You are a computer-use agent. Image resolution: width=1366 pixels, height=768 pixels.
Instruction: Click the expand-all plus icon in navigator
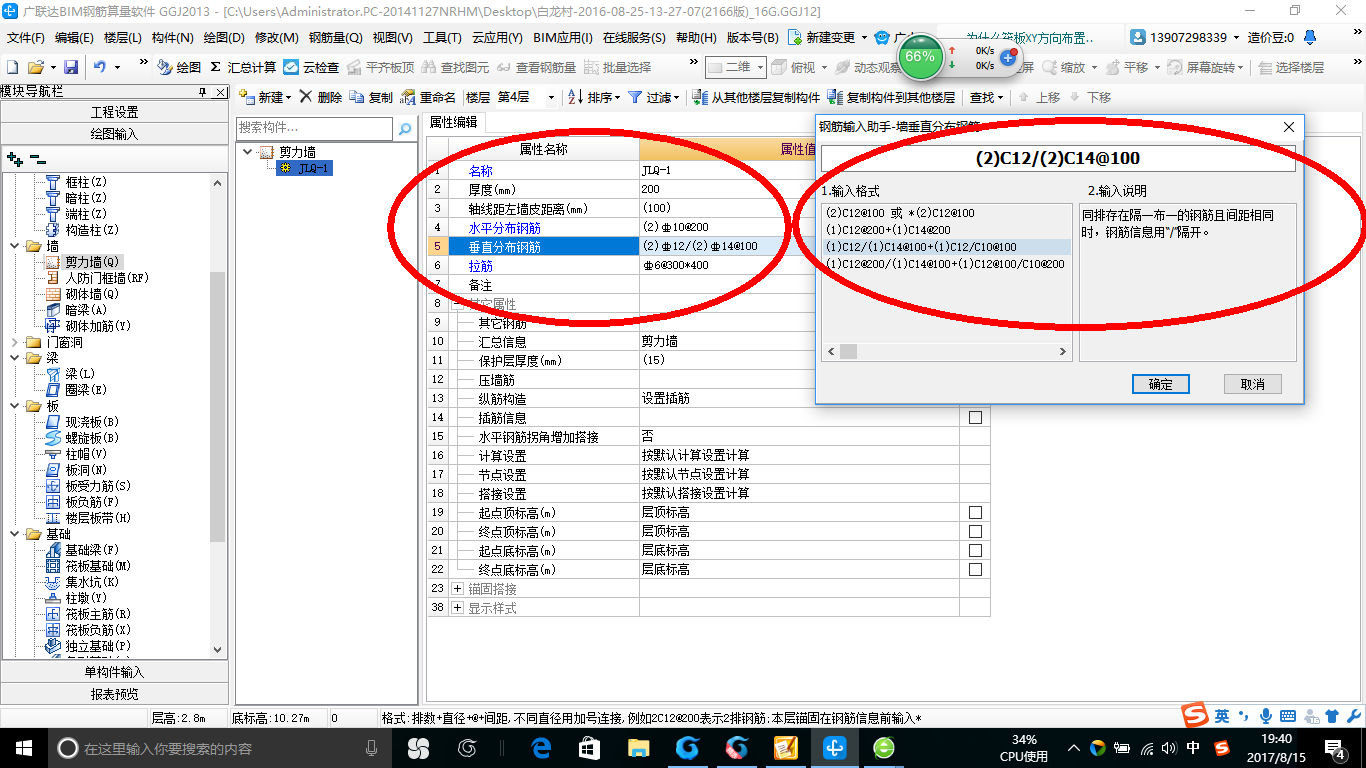point(14,158)
